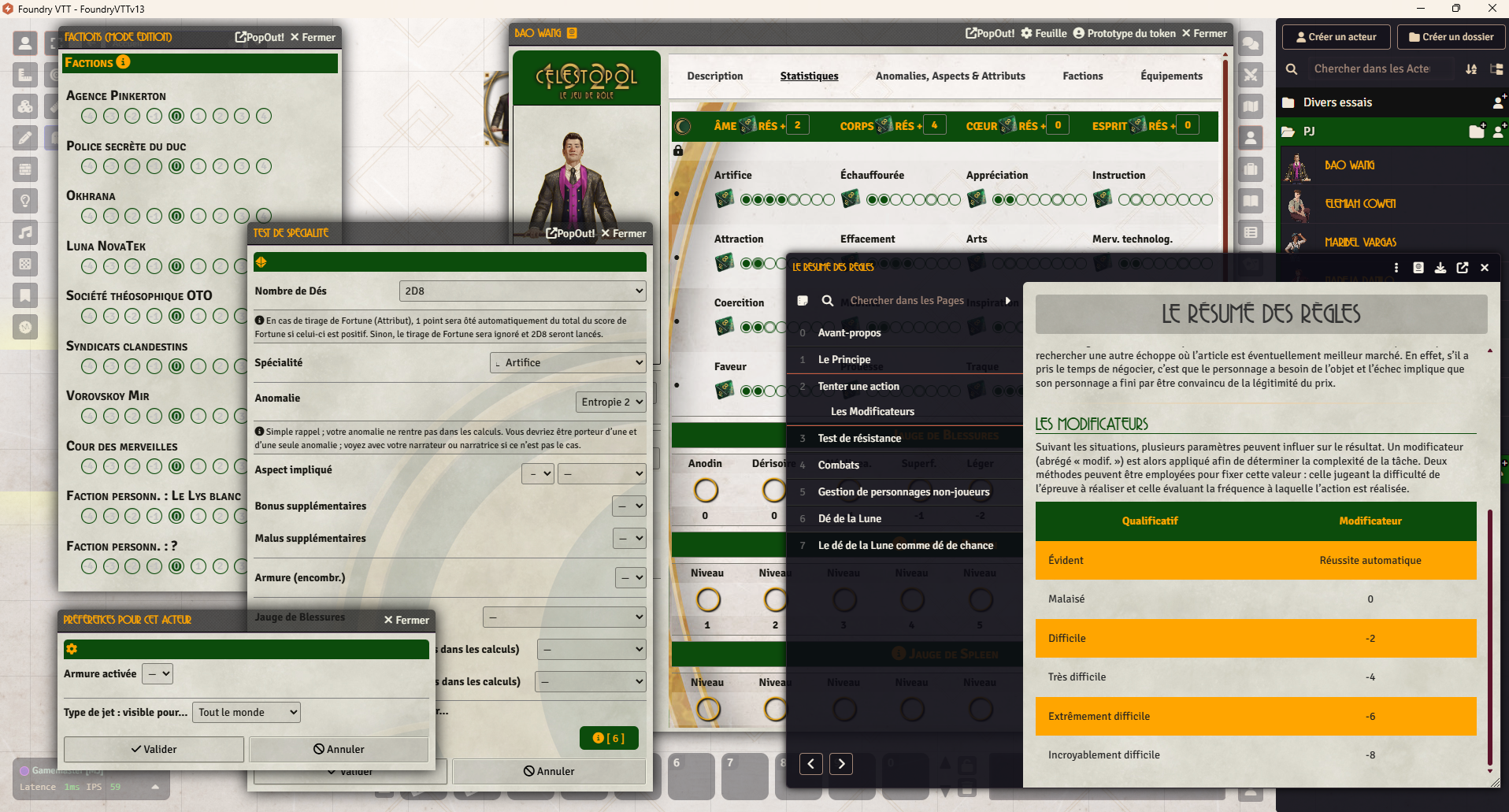Open the Nombre de Dés dropdown

click(x=522, y=291)
